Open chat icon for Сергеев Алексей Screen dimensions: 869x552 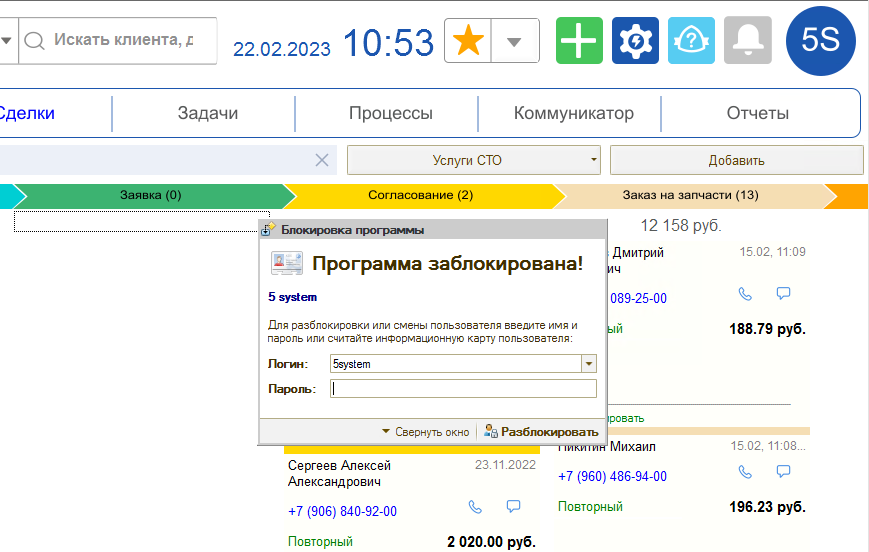(513, 506)
